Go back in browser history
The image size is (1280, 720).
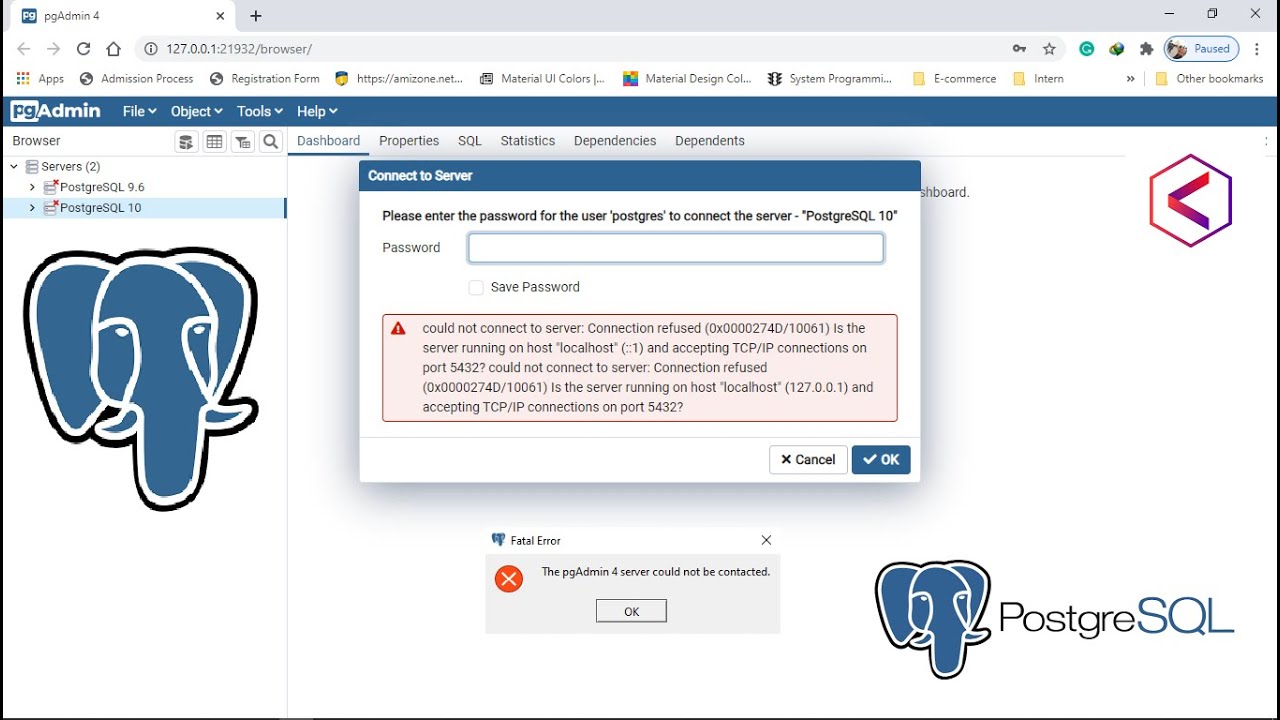24,48
